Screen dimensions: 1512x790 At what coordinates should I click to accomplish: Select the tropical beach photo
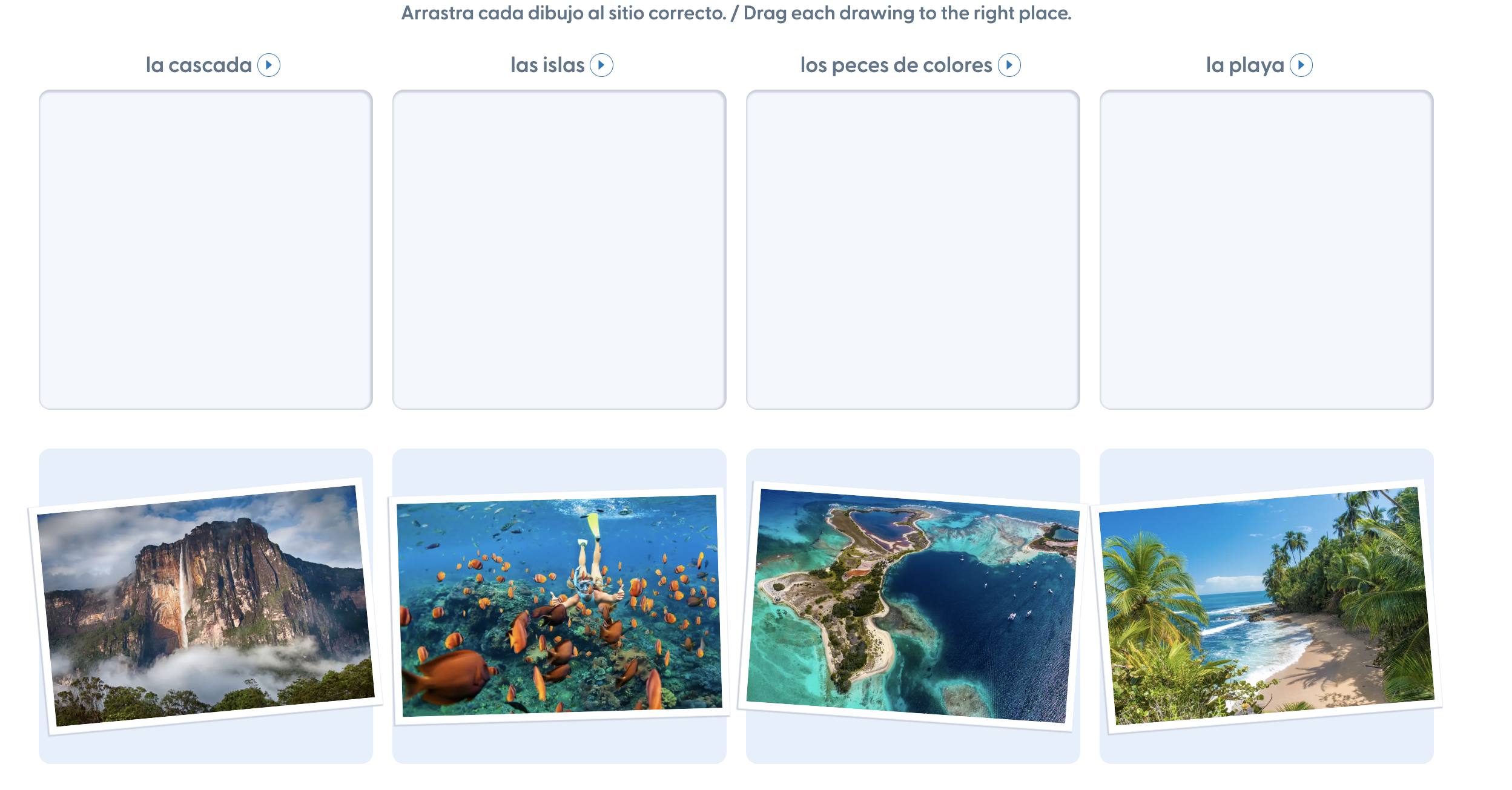point(1266,607)
